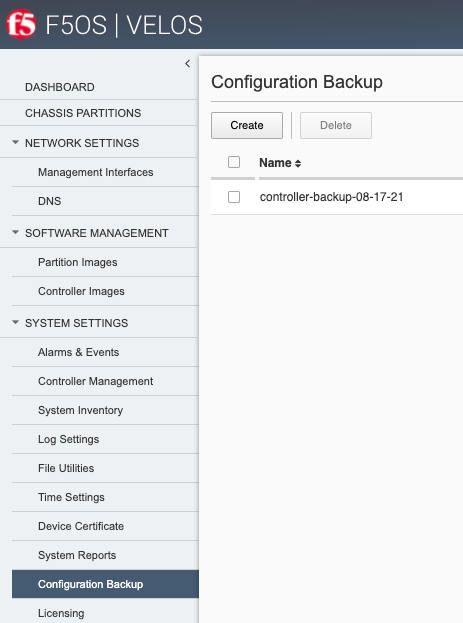The height and width of the screenshot is (623, 463).
Task: Navigate to Controller Images
Action: click(81, 291)
